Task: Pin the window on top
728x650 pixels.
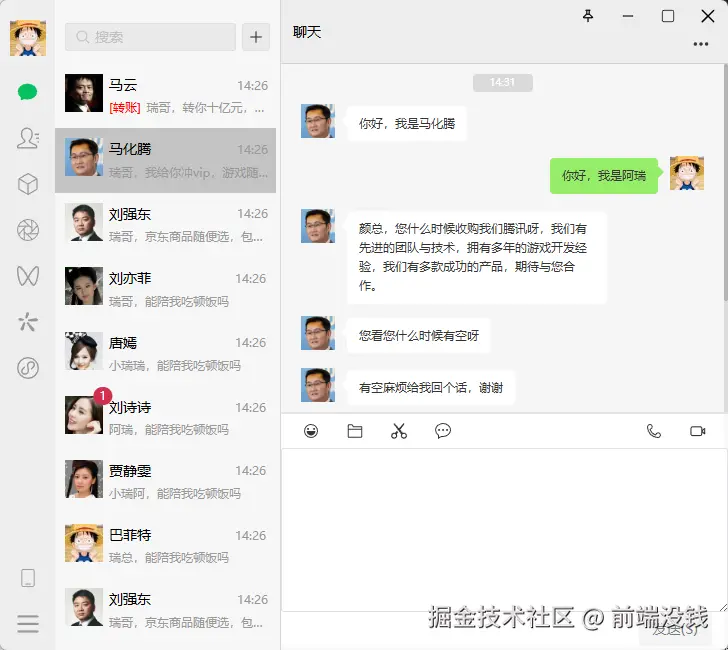Action: (588, 16)
